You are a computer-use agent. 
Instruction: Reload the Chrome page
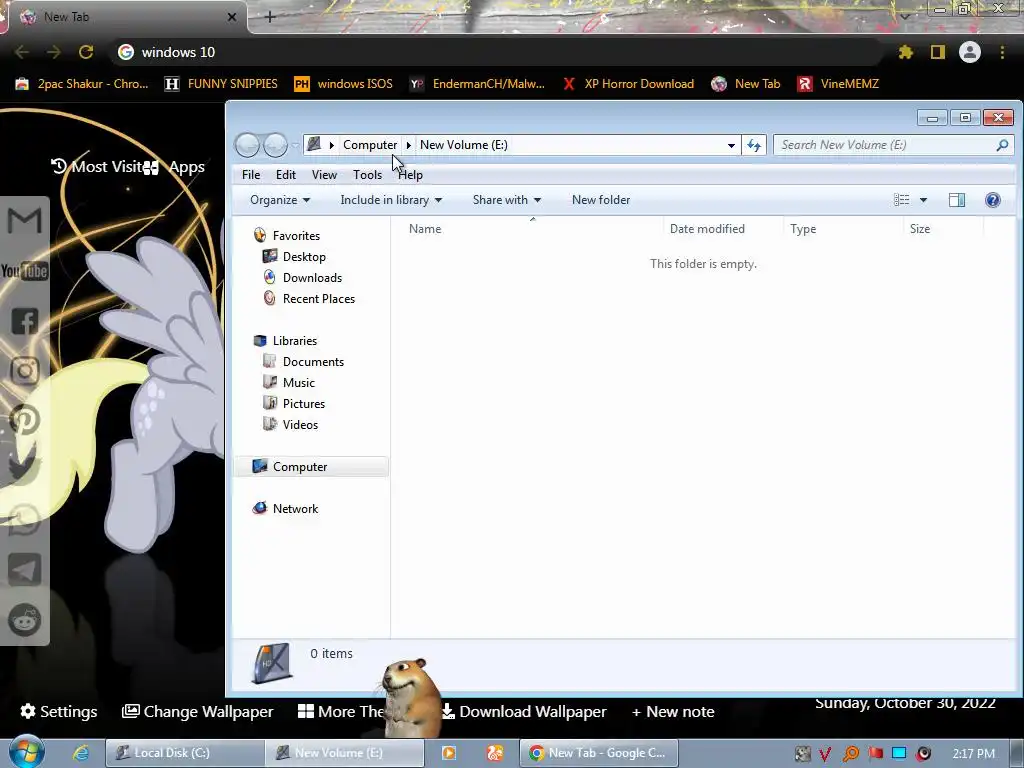86,52
